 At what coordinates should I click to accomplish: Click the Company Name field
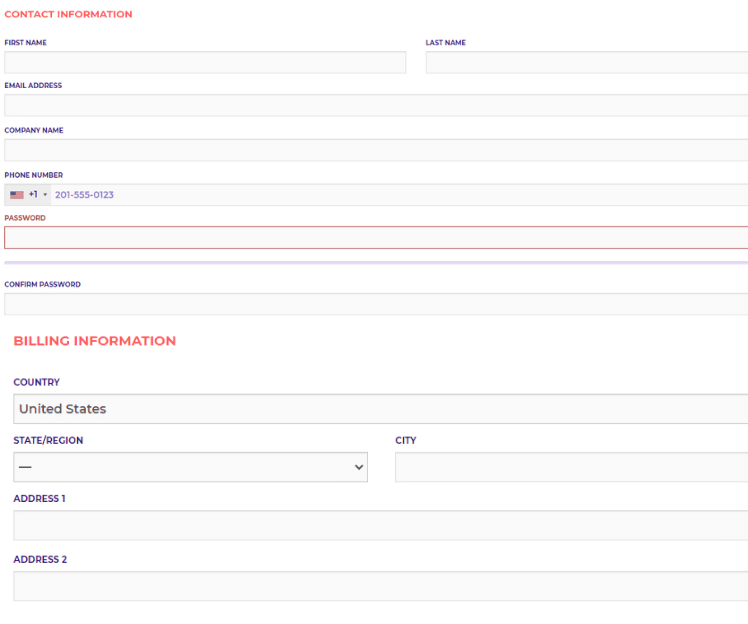pyautogui.click(x=375, y=150)
